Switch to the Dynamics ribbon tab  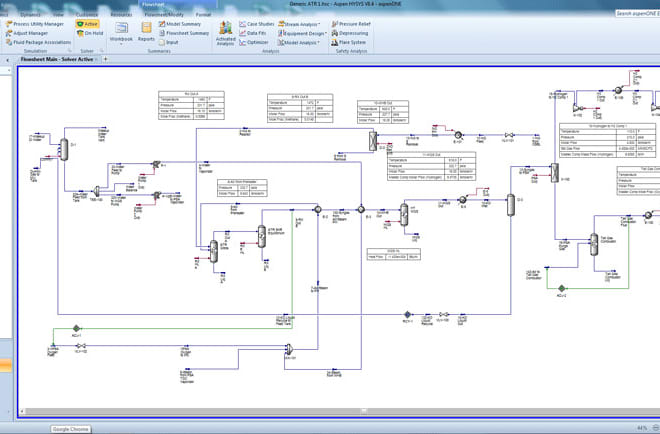coord(30,14)
